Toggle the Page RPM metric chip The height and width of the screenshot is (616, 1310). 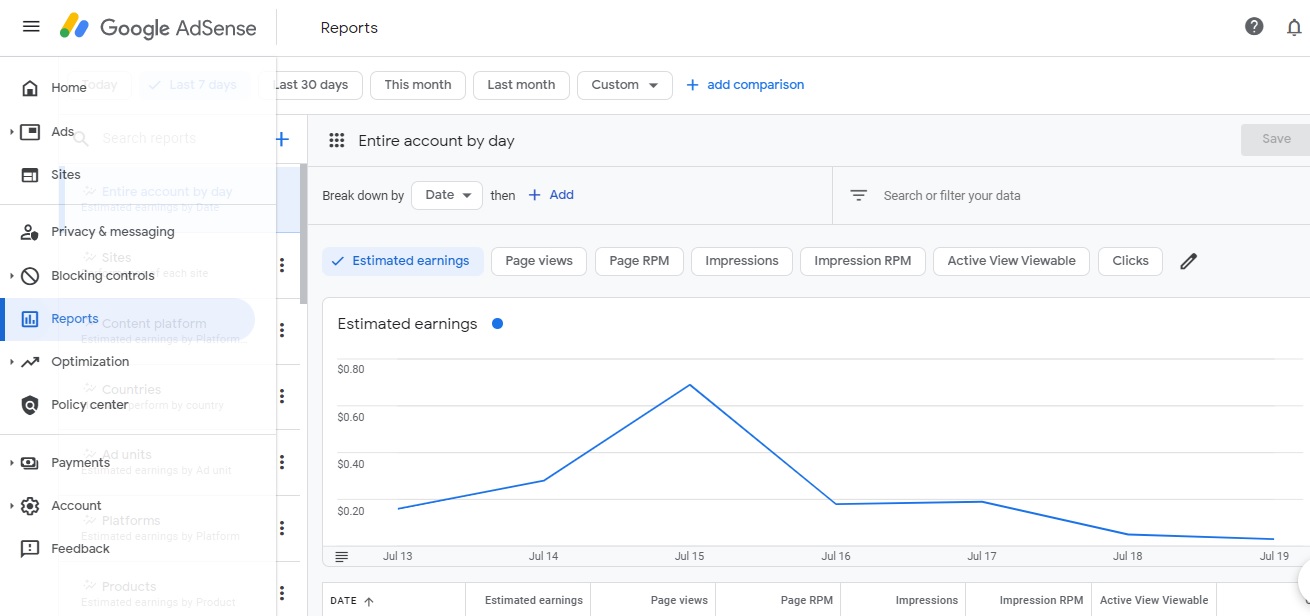[x=639, y=261]
